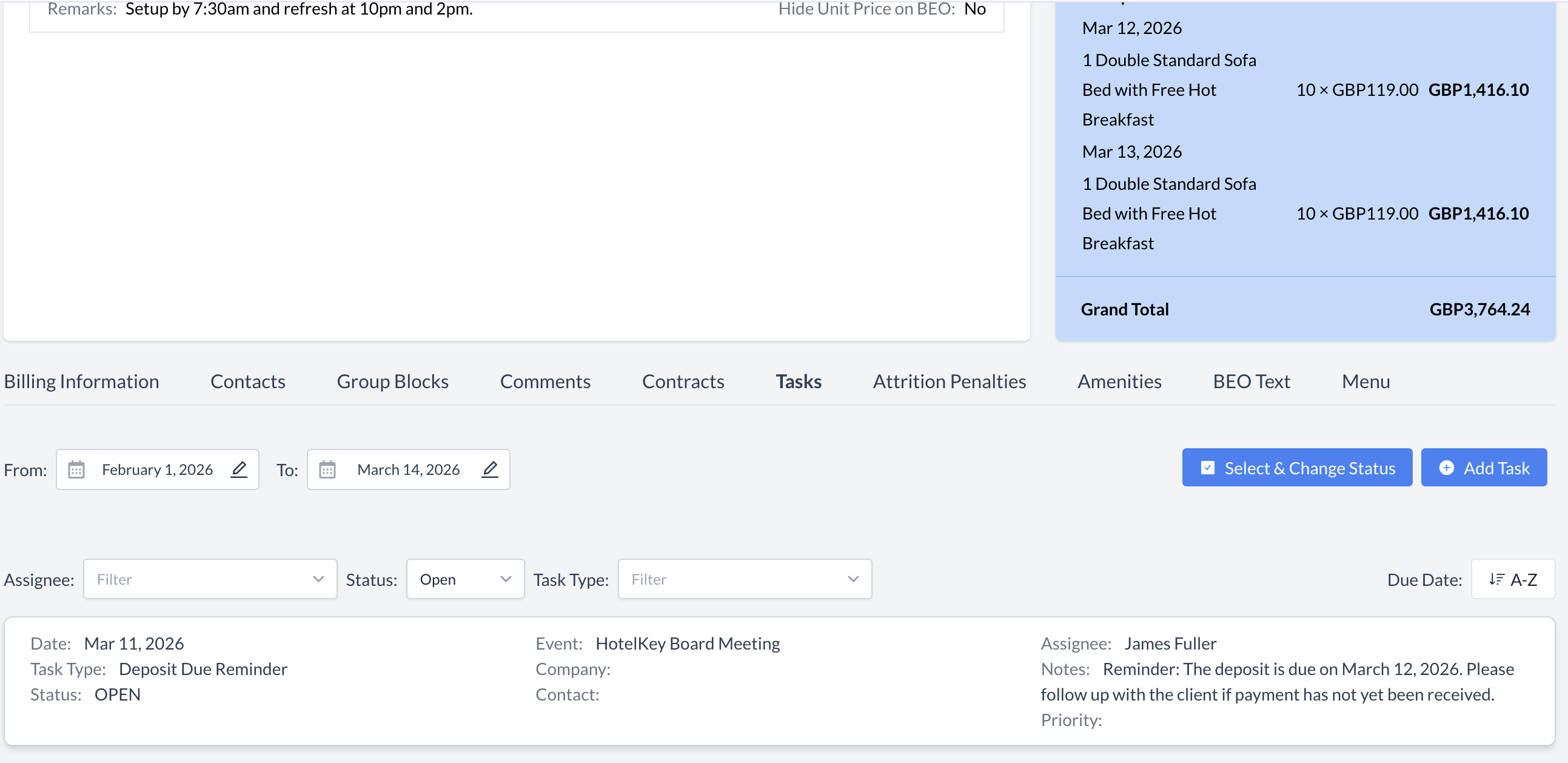
Task: Expand the Assignee filter dropdown
Action: tap(210, 579)
